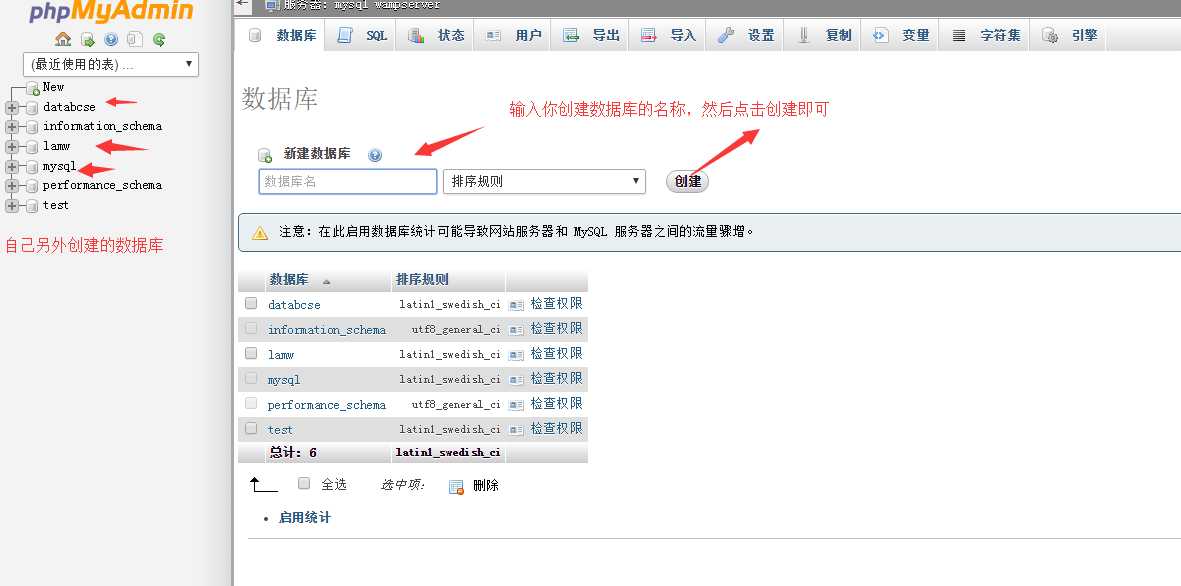Viewport: 1181px width, 586px height.
Task: Open performance_schema link in the table
Action: point(327,404)
